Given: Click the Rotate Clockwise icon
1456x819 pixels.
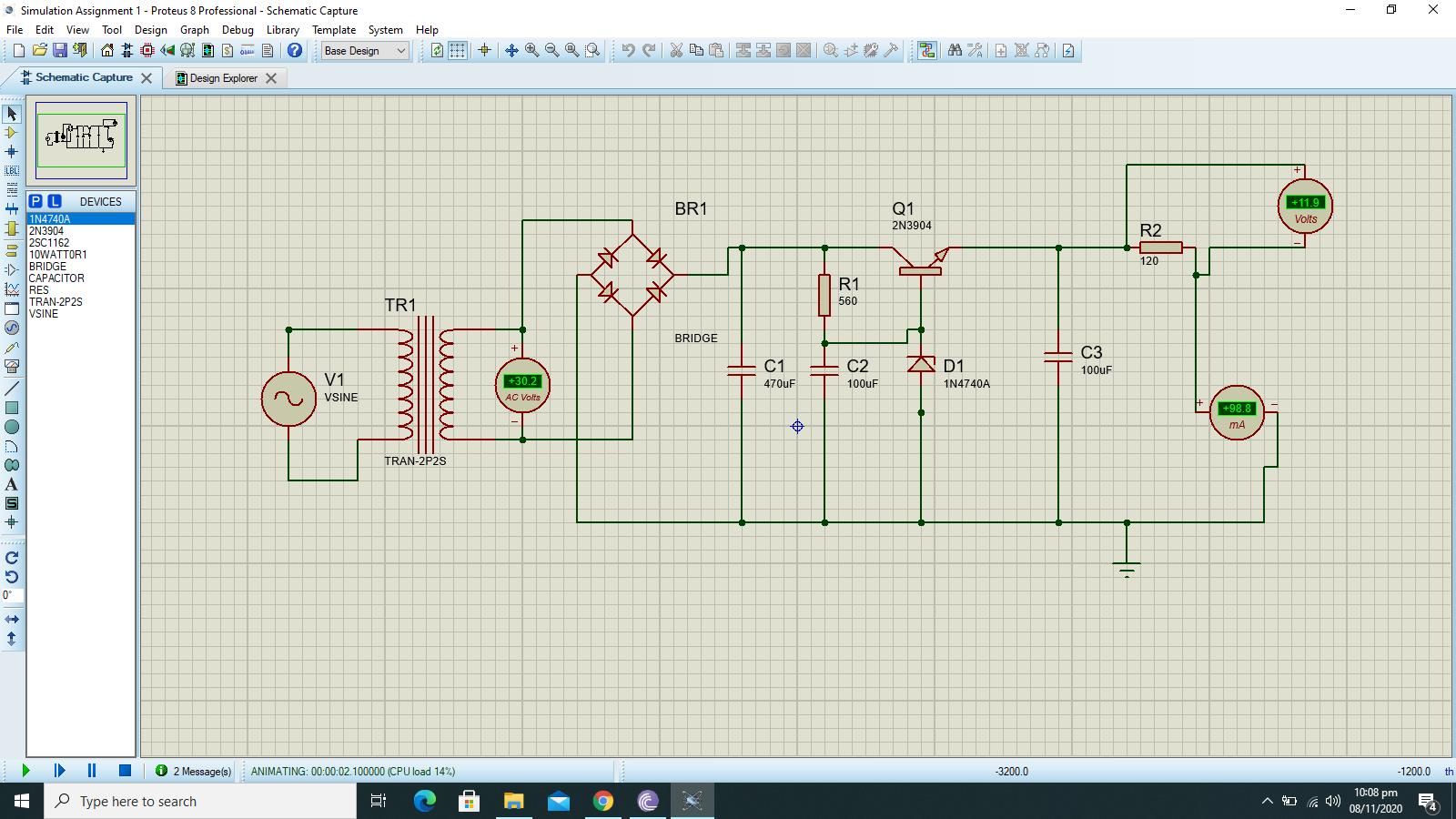Looking at the screenshot, I should (12, 558).
